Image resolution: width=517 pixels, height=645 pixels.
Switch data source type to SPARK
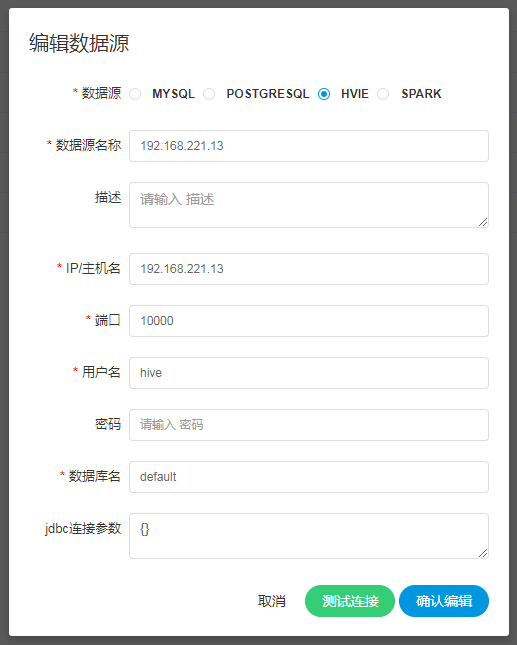tap(383, 94)
